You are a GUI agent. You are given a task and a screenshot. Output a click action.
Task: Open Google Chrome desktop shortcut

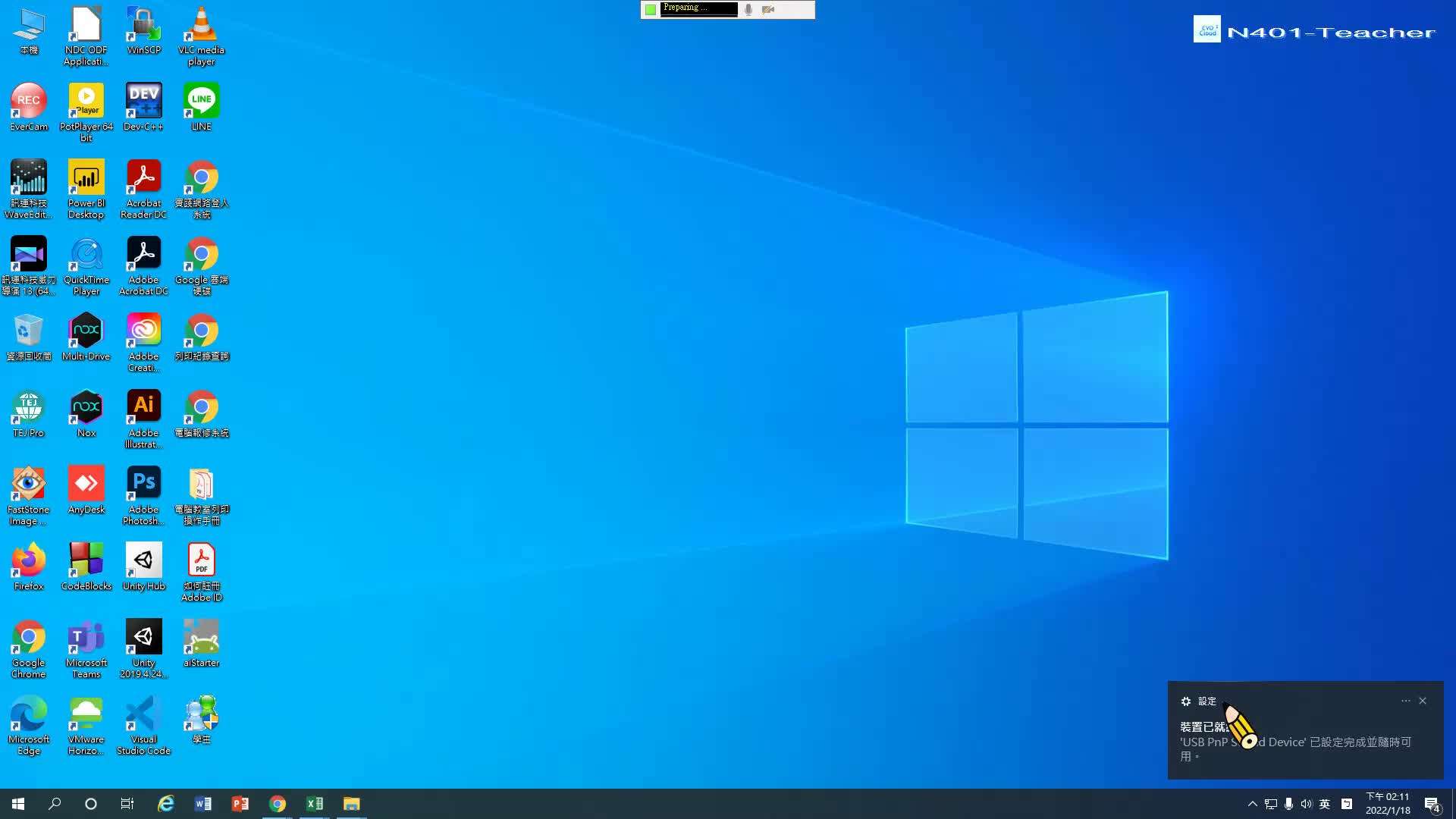point(29,648)
